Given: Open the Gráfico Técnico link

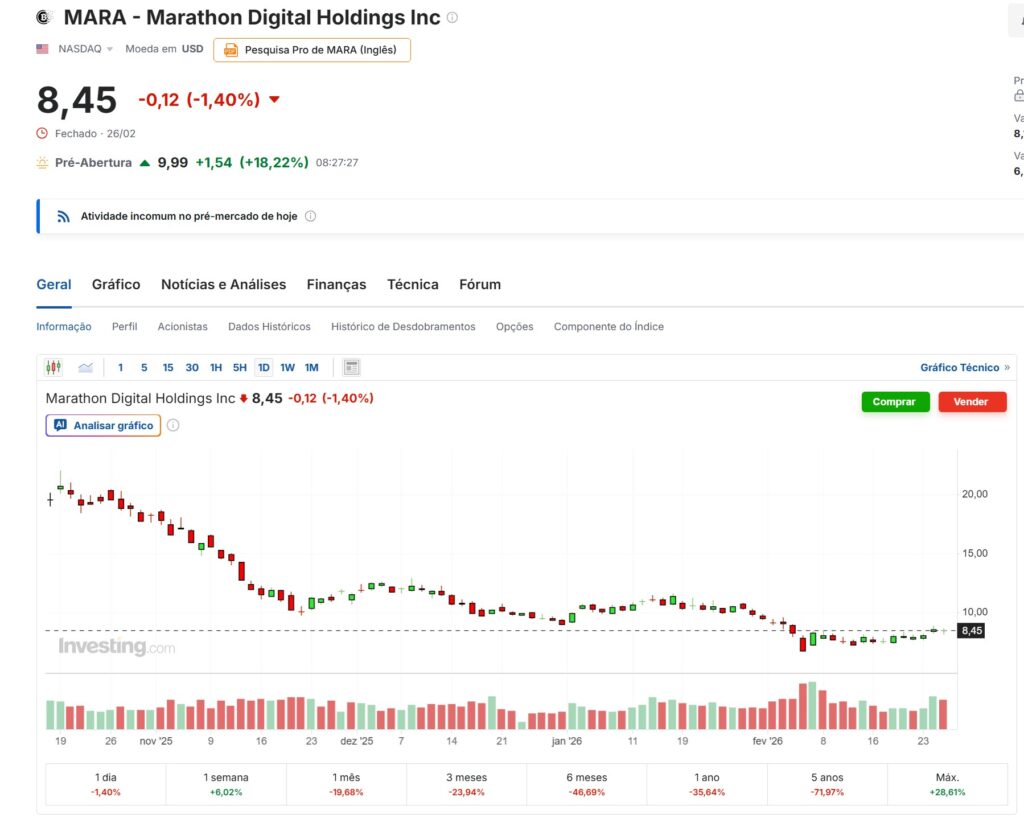Looking at the screenshot, I should pyautogui.click(x=965, y=368).
